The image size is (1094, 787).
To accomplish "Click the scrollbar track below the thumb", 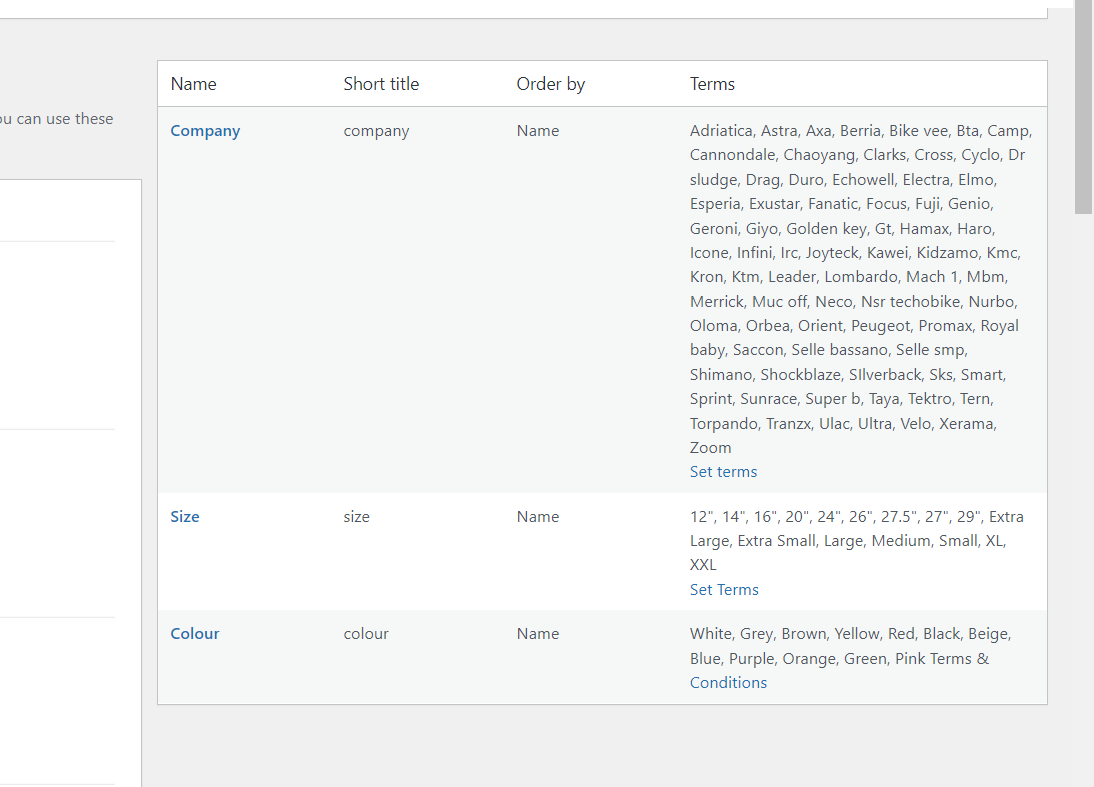I will pyautogui.click(x=1083, y=500).
